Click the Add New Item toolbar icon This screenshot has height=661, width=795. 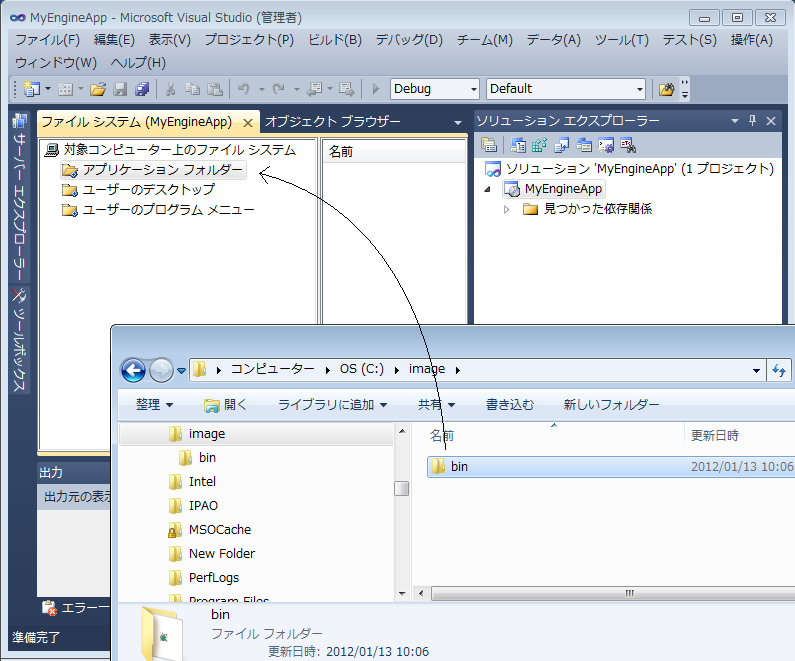coord(65,89)
